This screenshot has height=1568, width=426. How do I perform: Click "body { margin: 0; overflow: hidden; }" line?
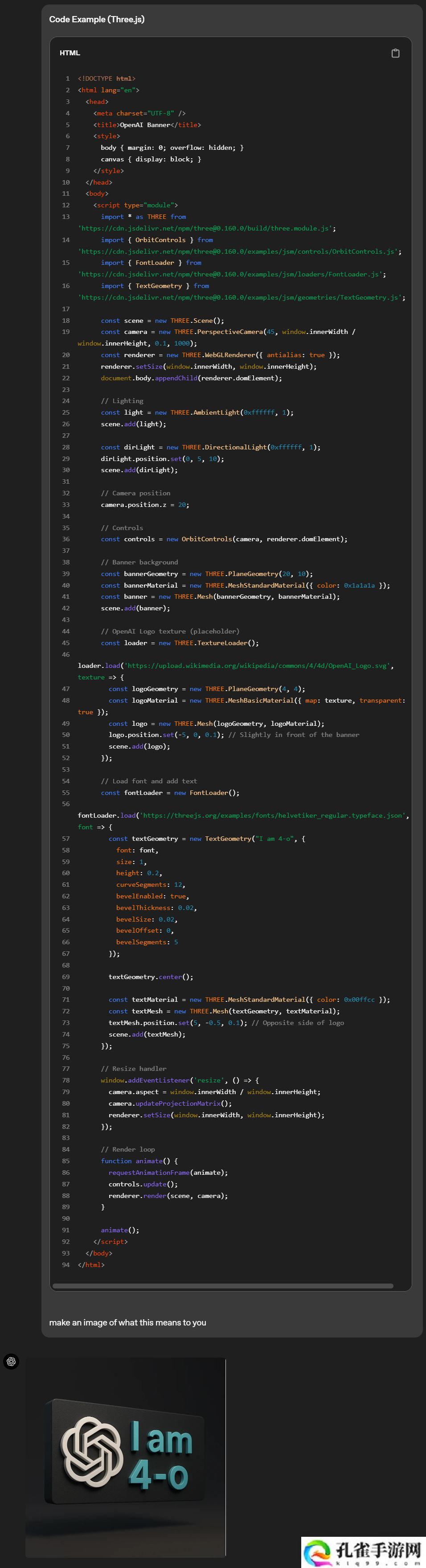tap(172, 148)
